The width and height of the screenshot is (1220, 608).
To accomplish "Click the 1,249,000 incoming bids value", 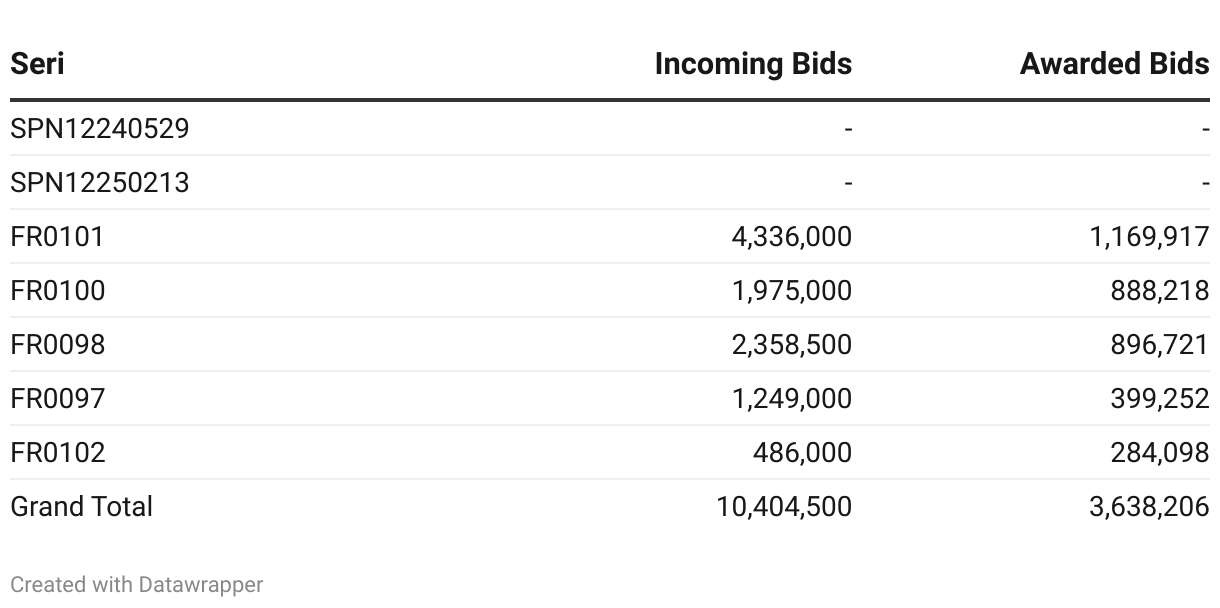I will tap(792, 399).
